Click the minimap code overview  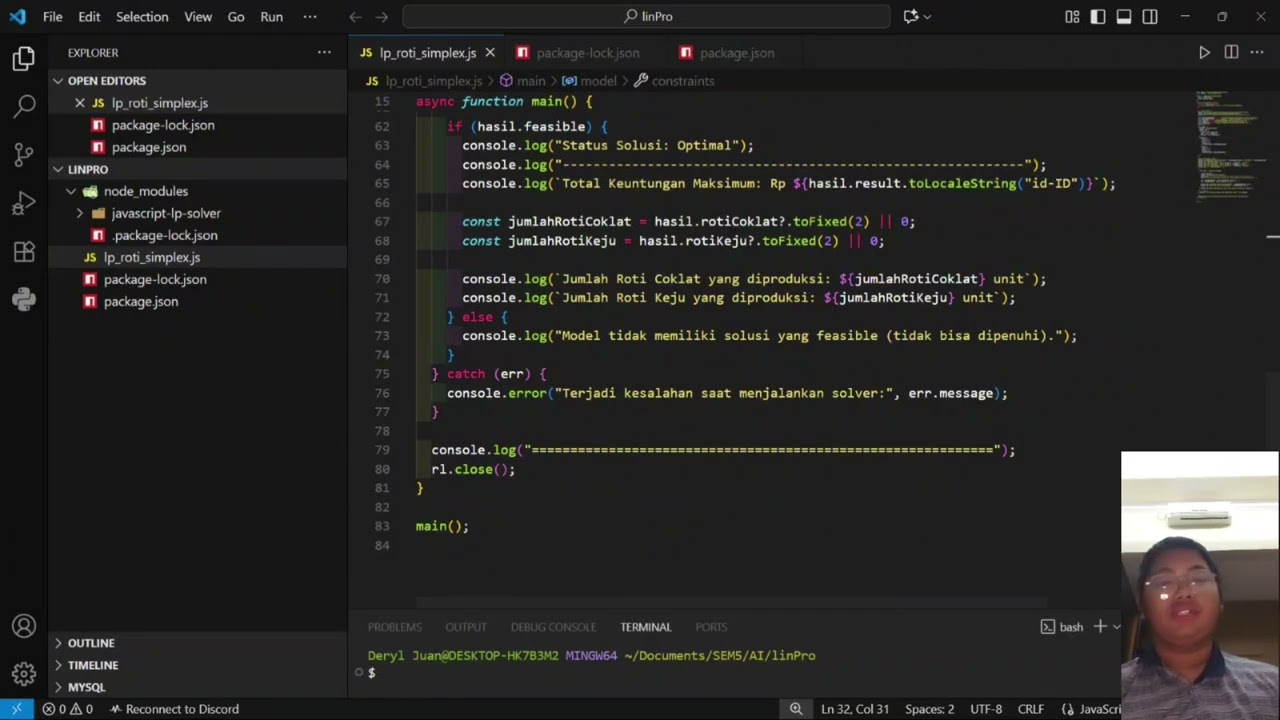pos(1225,140)
